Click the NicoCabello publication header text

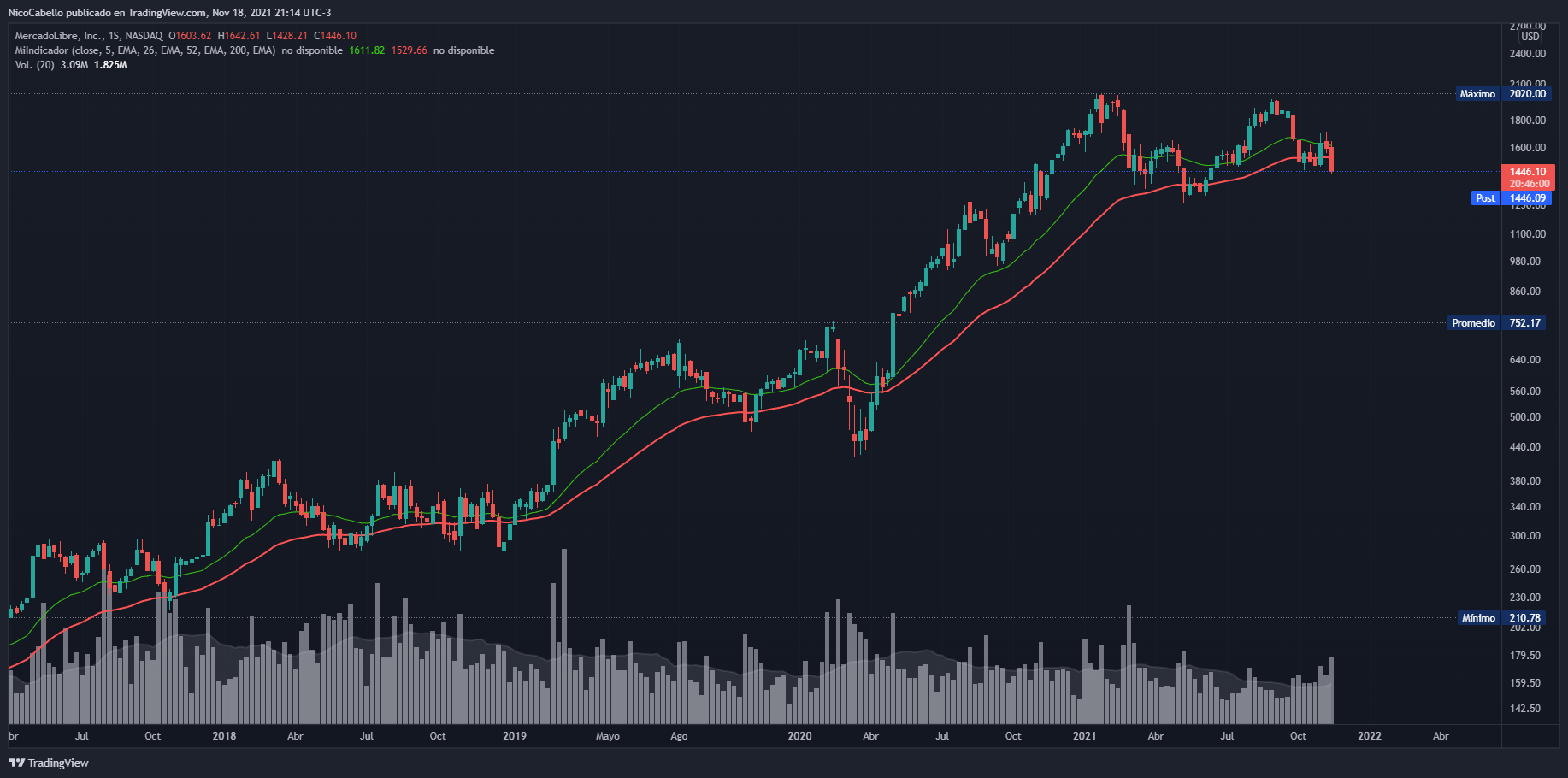tap(169, 13)
